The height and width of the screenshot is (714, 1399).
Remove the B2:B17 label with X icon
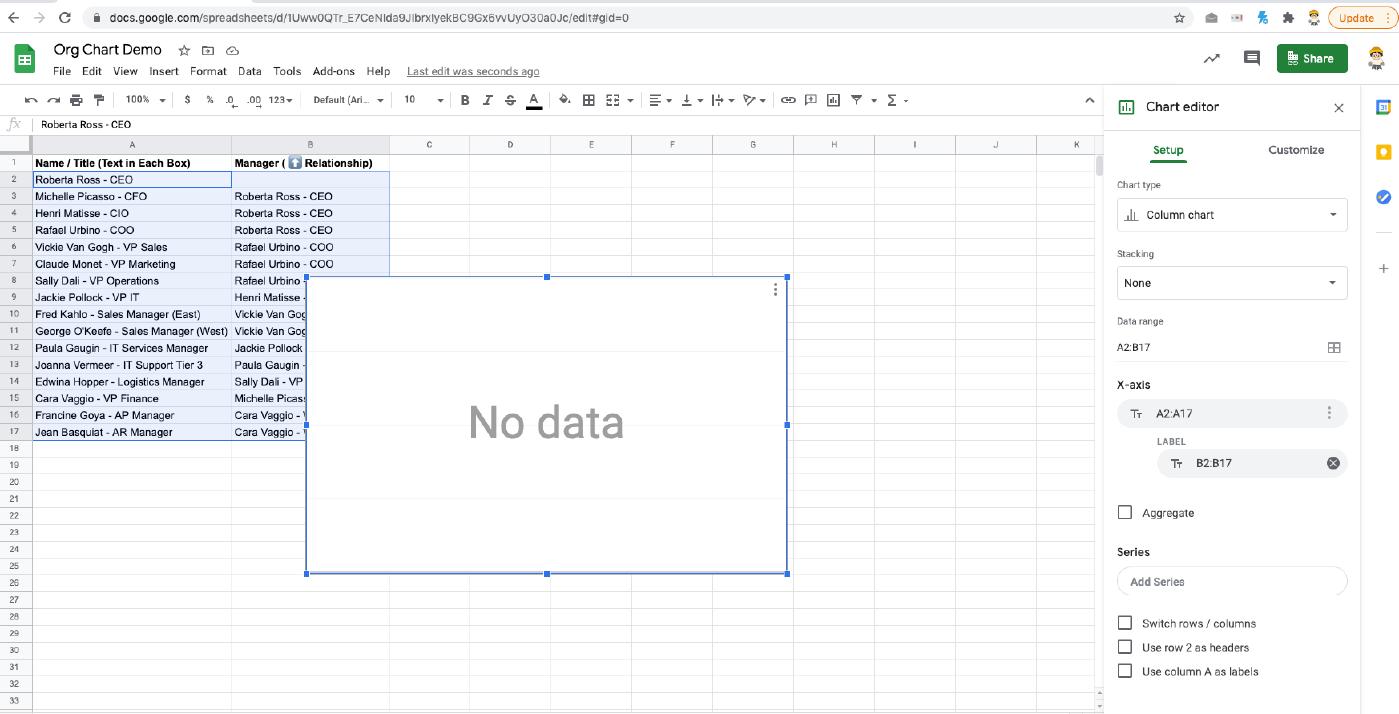coord(1332,463)
